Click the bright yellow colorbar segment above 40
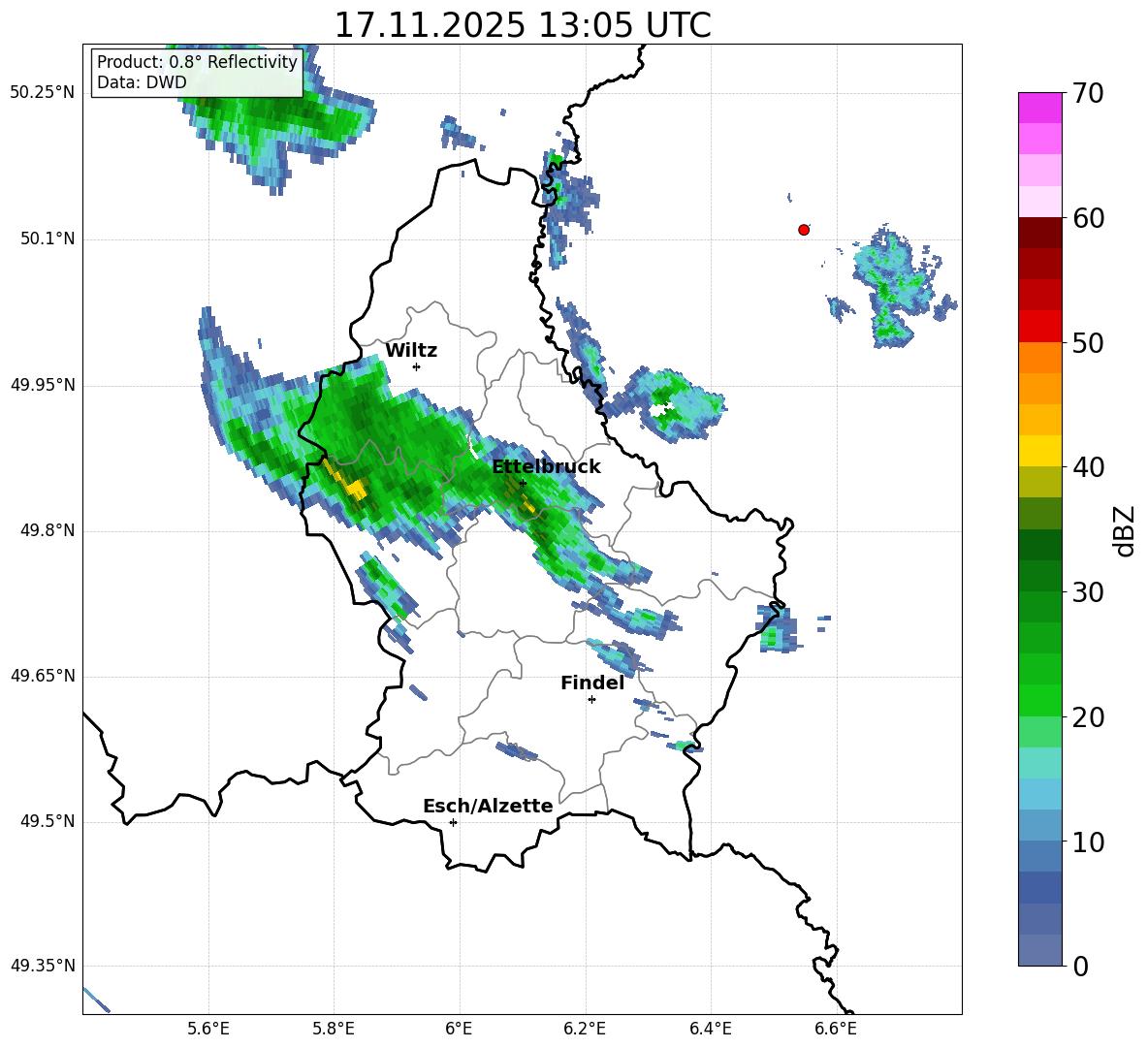The width and height of the screenshot is (1148, 1048). click(1039, 451)
